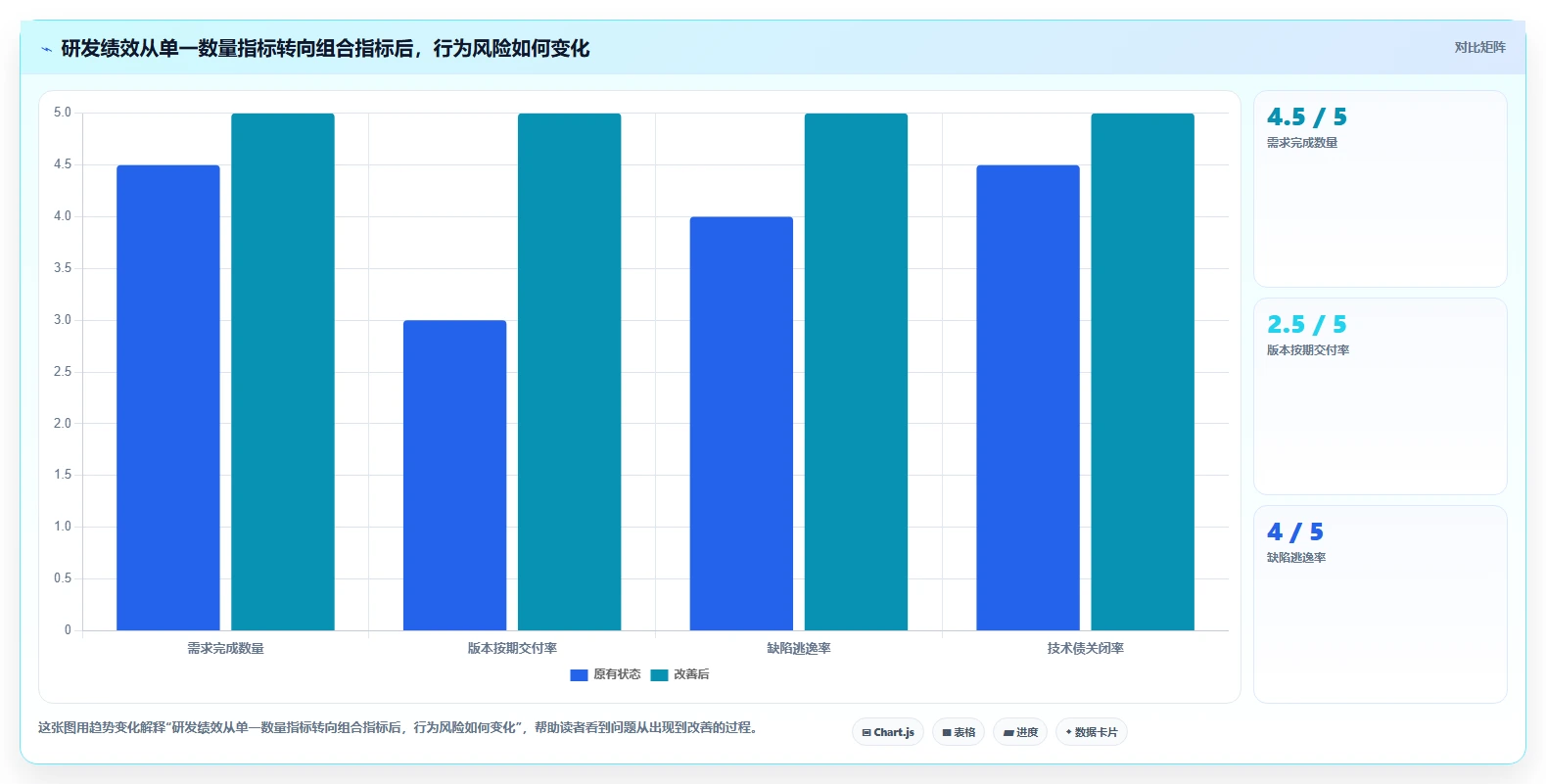Image resolution: width=1546 pixels, height=784 pixels.
Task: Click the 4.5 / 5 需求完成数量 card
Action: 1381,189
